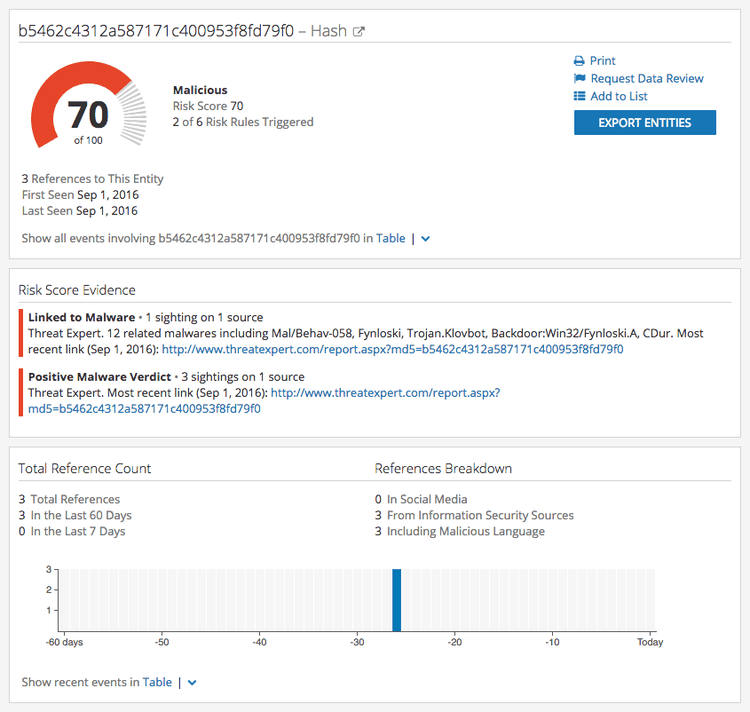Viewport: 750px width, 712px height.
Task: Click the hash title b5462c4312a587171c400953f8fd79f0
Action: 156,30
